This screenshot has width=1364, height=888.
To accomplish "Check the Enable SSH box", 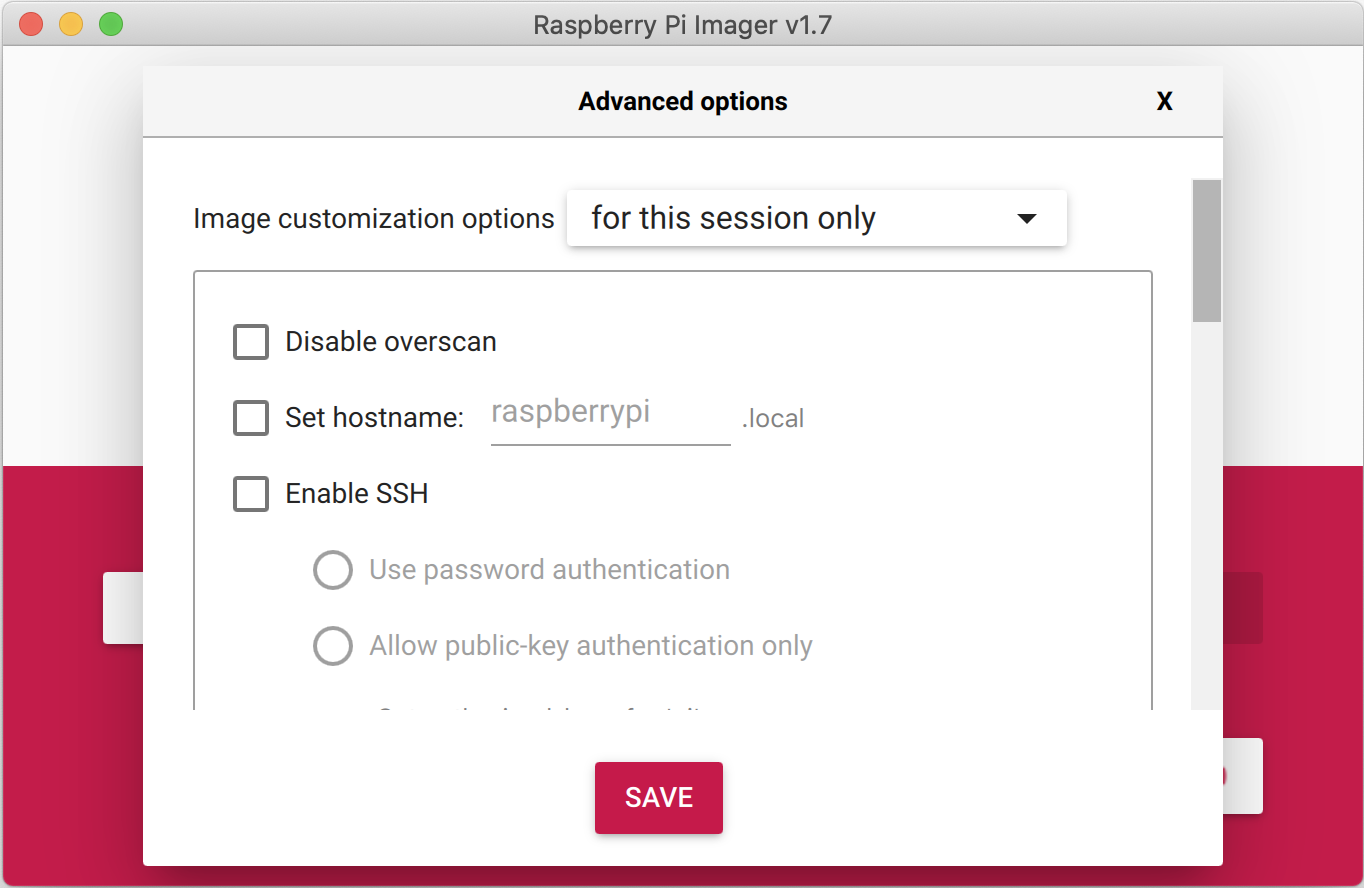I will click(x=251, y=493).
